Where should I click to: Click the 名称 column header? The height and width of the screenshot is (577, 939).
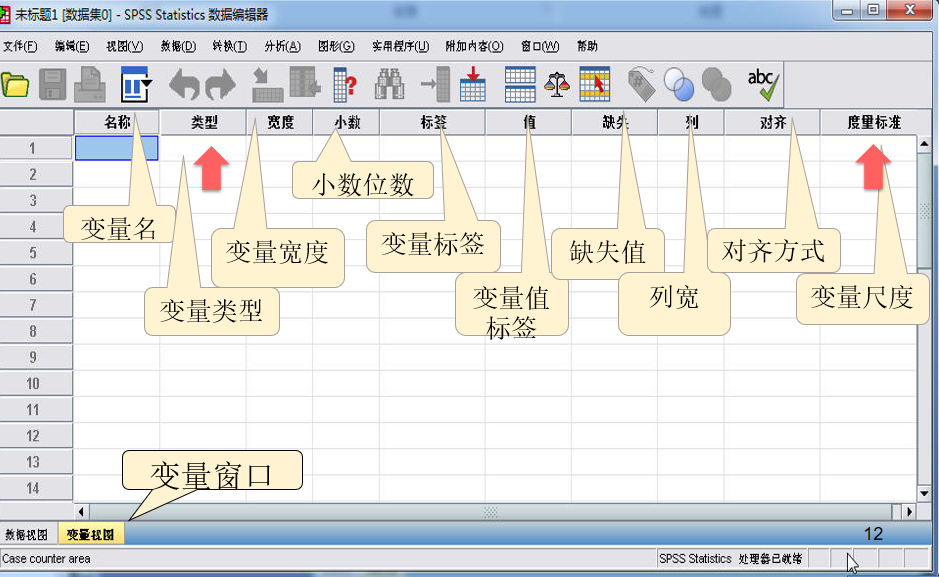pyautogui.click(x=117, y=123)
